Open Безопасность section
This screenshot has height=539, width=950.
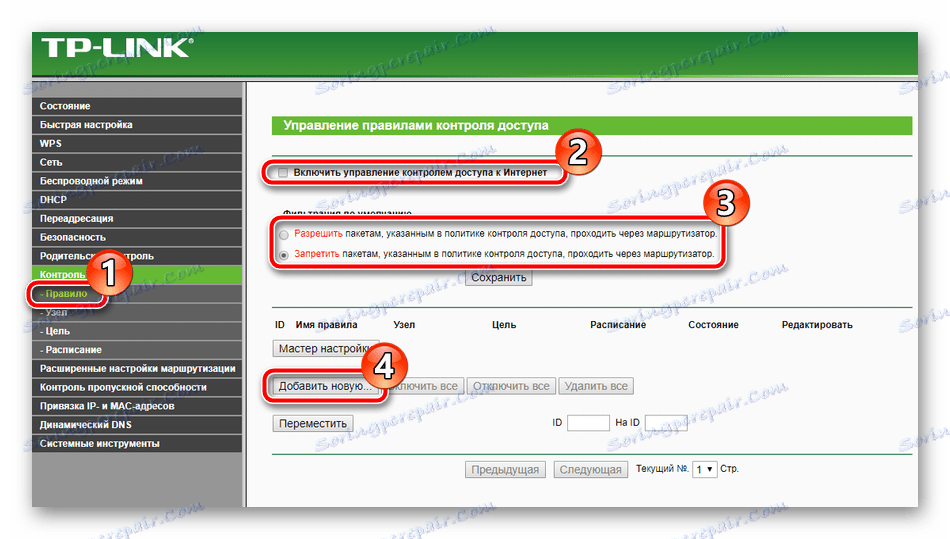click(137, 237)
